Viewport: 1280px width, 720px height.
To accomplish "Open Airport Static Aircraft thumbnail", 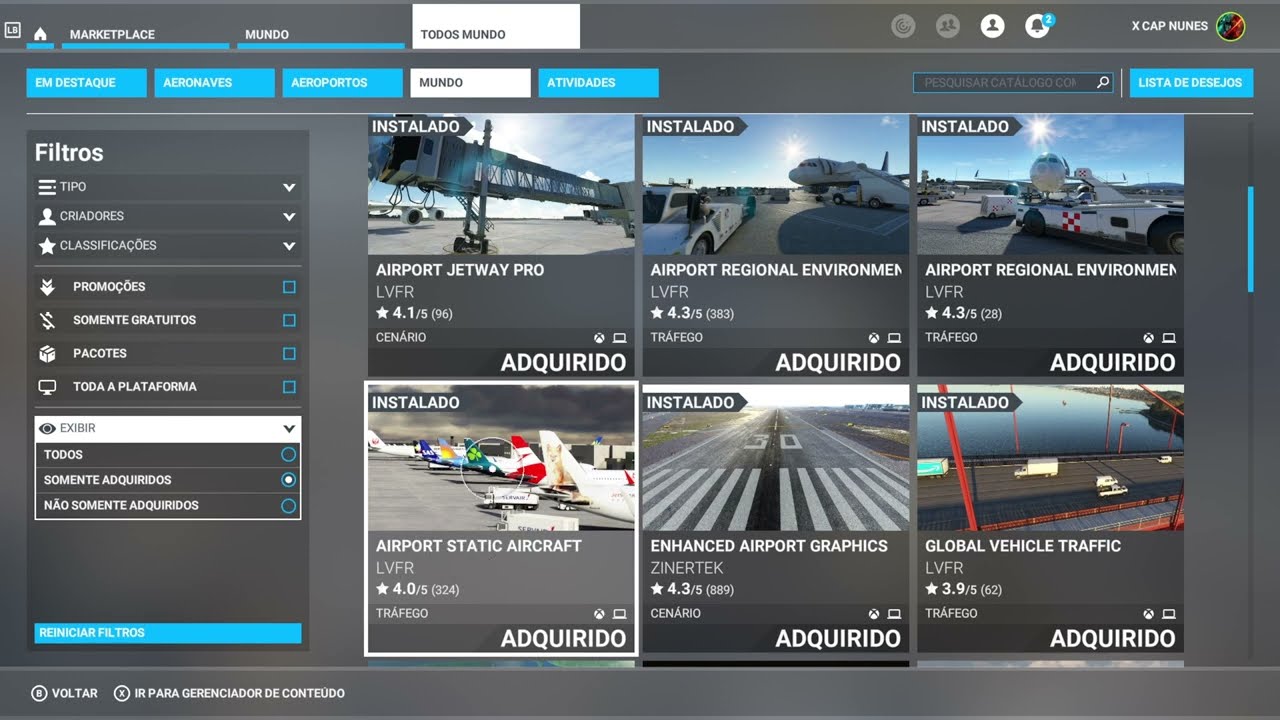I will pos(501,460).
